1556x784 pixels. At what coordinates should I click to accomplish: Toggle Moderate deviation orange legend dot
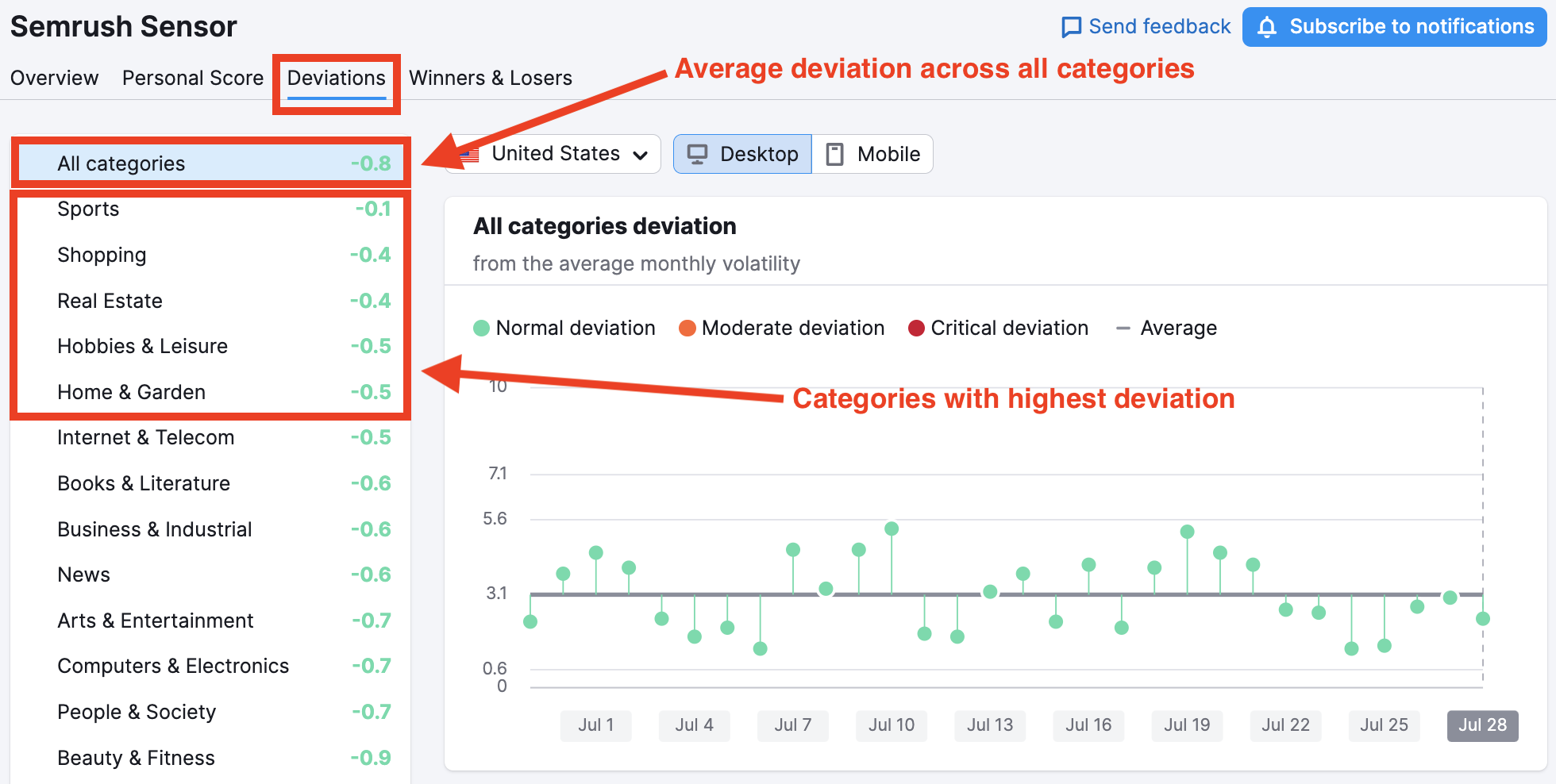[687, 329]
